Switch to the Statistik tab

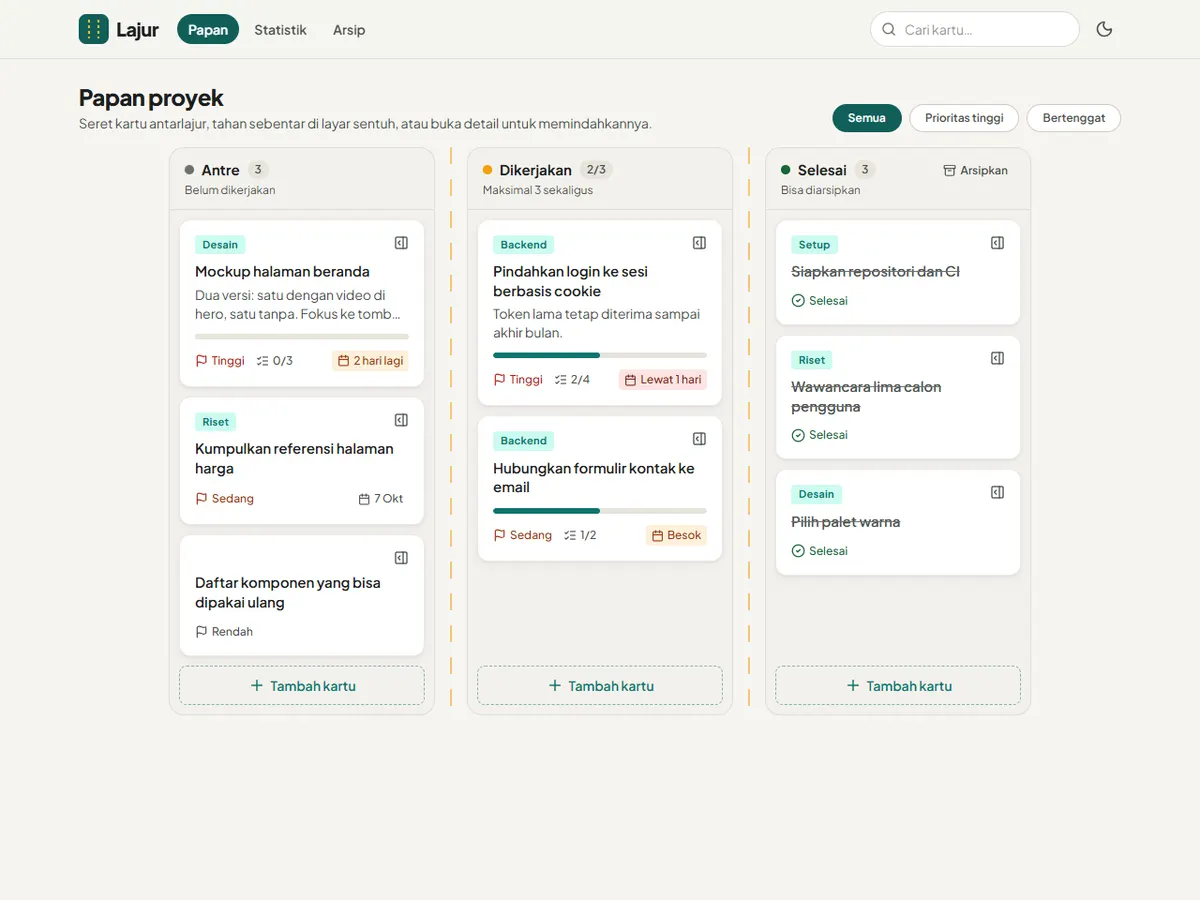280,29
